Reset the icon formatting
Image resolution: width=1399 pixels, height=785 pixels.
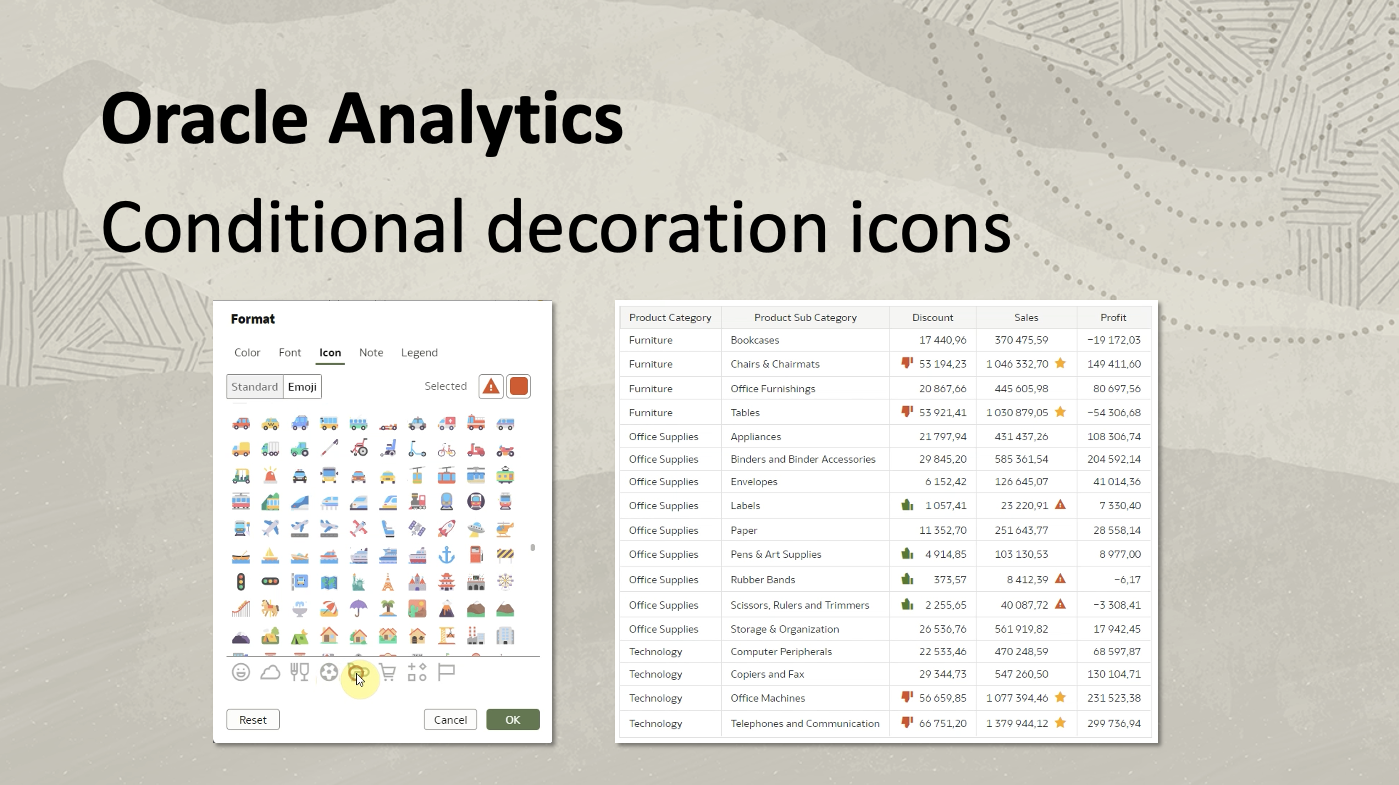pyautogui.click(x=252, y=719)
